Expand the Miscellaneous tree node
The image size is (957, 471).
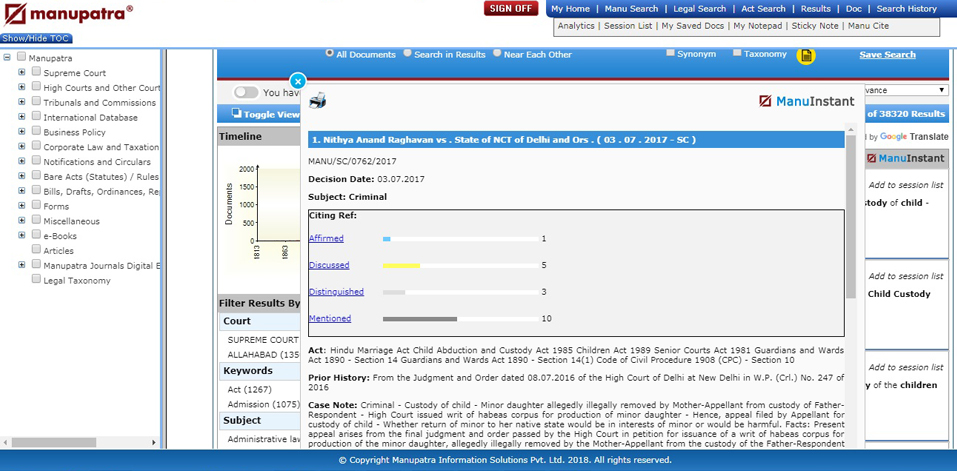click(21, 220)
